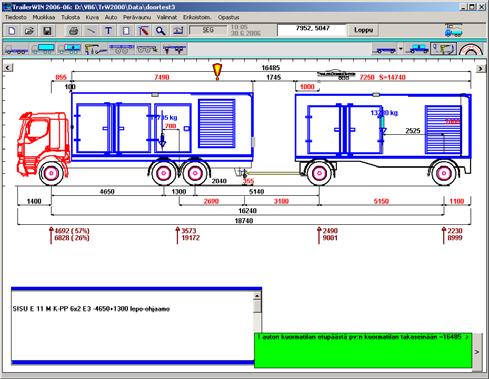This screenshot has width=489, height=379.
Task: Toggle the SEG indicator box
Action: [x=208, y=30]
